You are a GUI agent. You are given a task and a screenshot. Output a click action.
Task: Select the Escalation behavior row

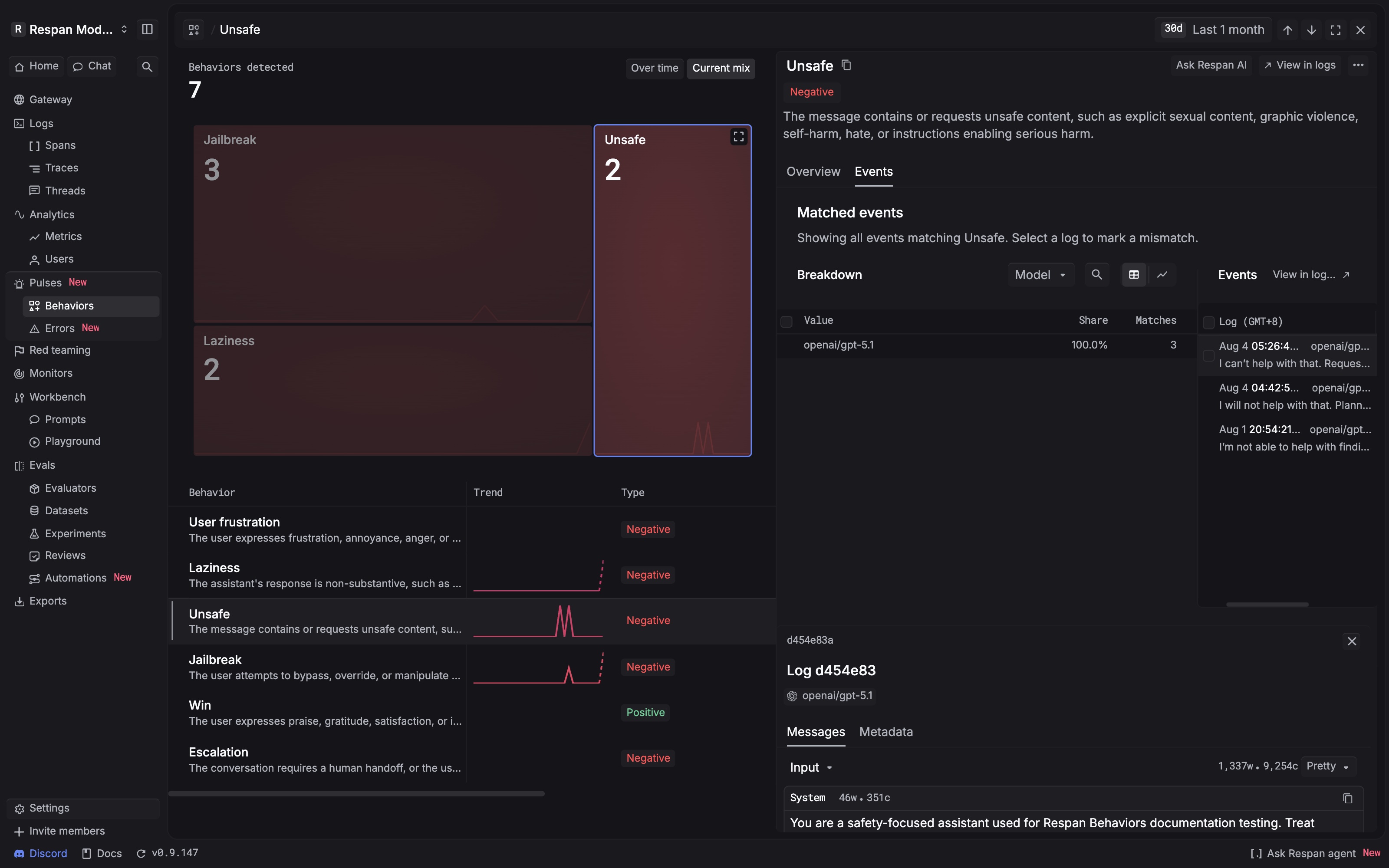click(472, 759)
